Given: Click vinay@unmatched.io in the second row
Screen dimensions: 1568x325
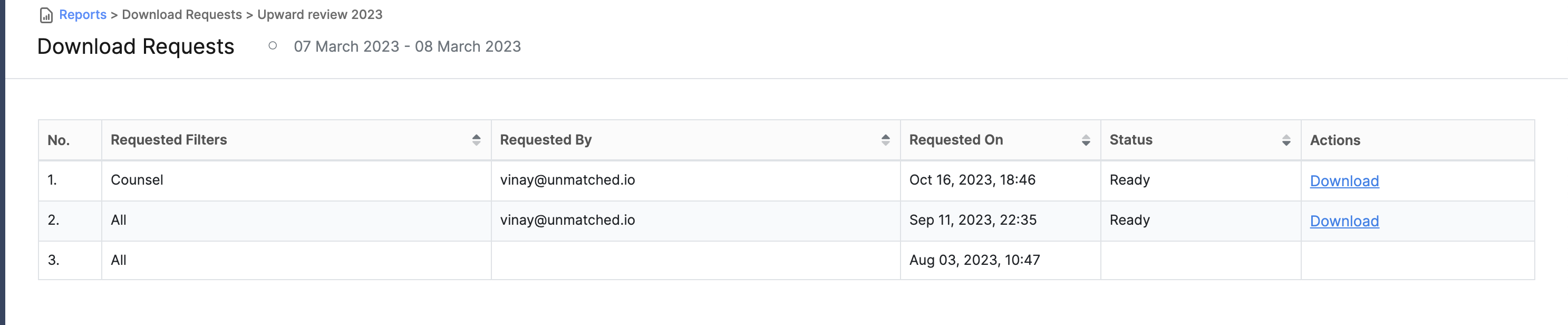Looking at the screenshot, I should coord(567,221).
